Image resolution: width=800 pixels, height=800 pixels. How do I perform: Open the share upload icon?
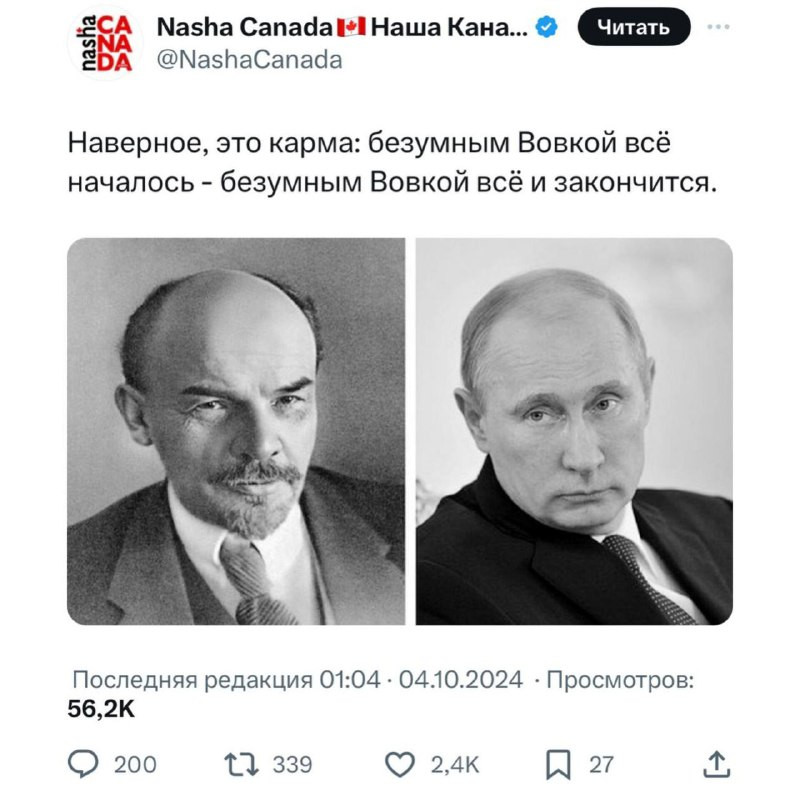click(x=717, y=764)
